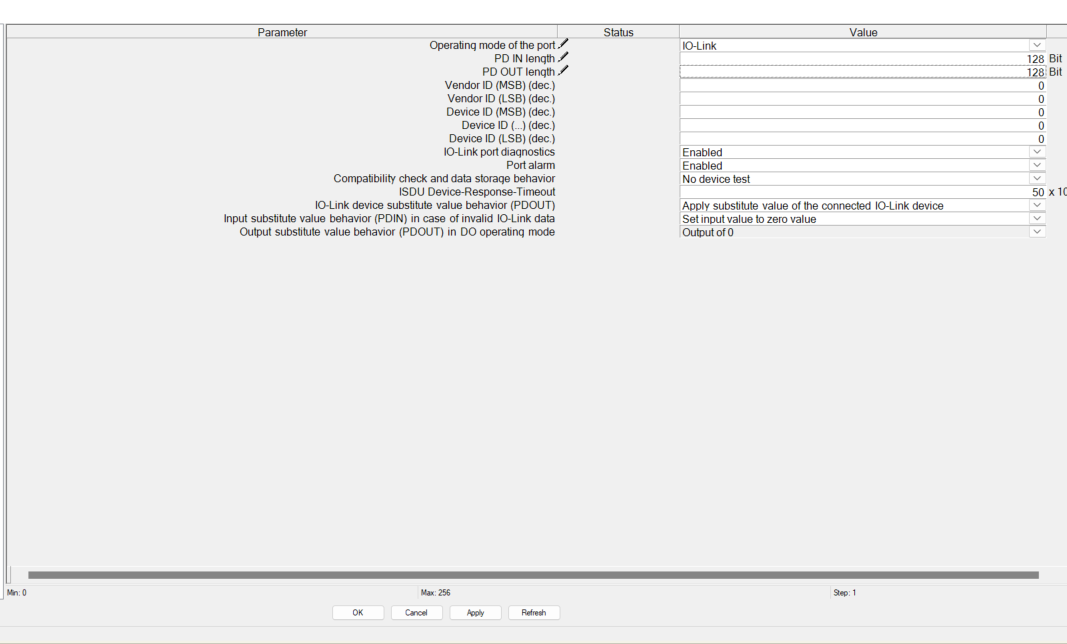Click the Device ID (MSB) value field
This screenshot has width=1067, height=644.
(863, 112)
